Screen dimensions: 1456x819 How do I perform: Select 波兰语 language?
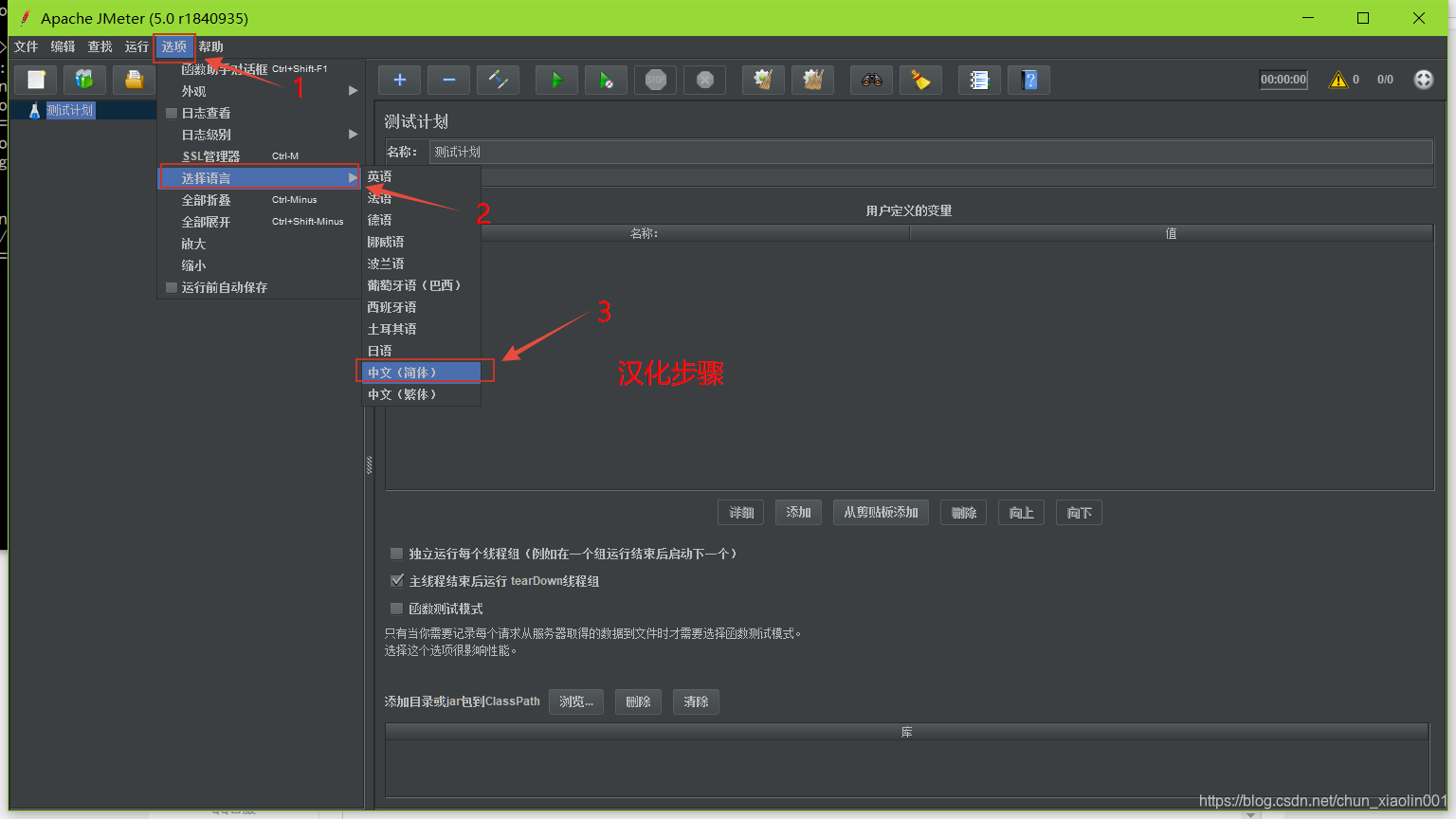pyautogui.click(x=422, y=264)
